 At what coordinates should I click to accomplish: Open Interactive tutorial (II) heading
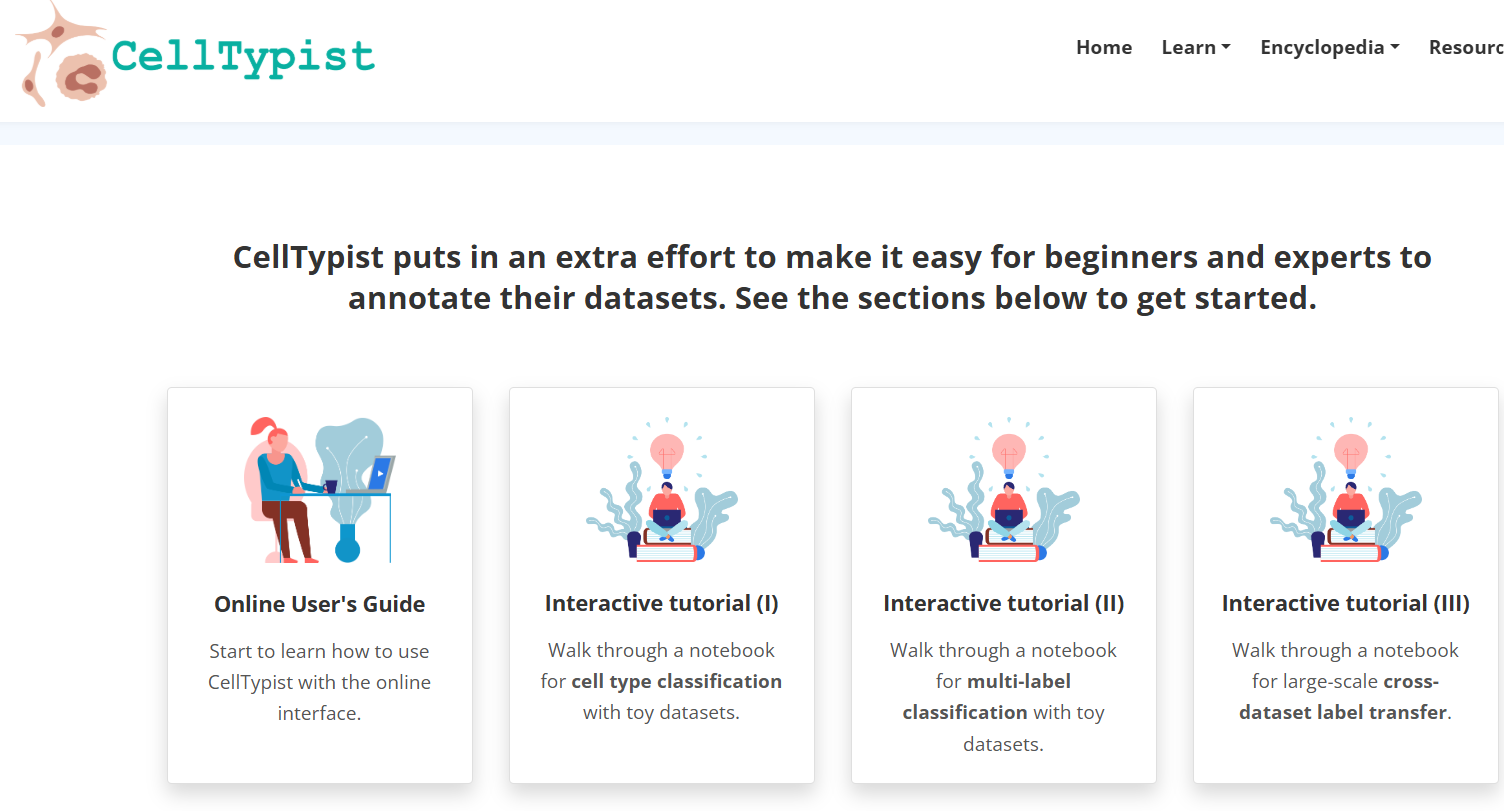point(1004,603)
